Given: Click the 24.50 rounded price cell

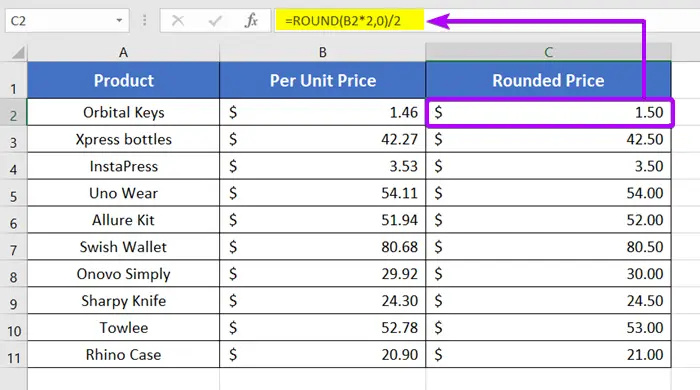Looking at the screenshot, I should click(x=548, y=301).
